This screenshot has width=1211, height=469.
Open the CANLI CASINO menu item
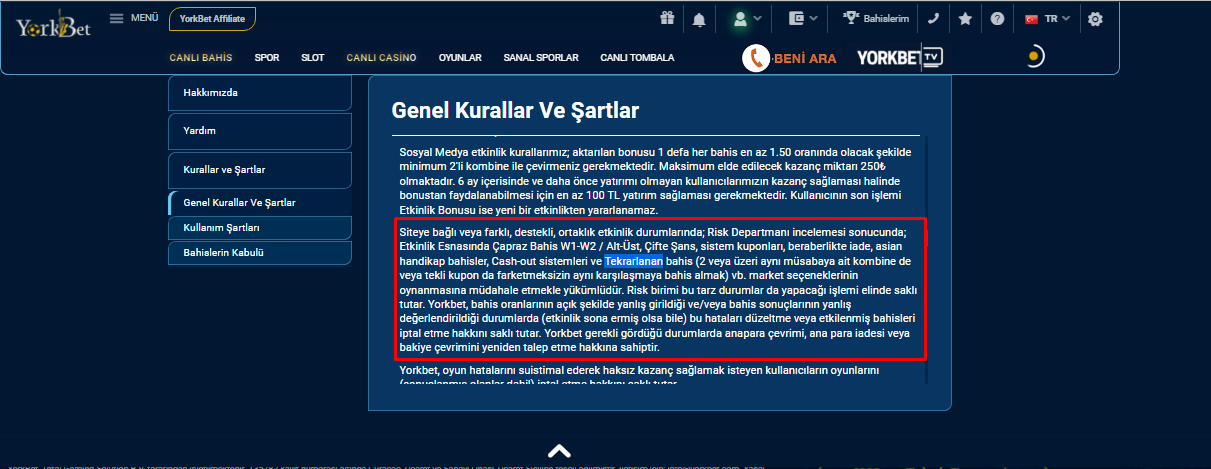pyautogui.click(x=381, y=58)
